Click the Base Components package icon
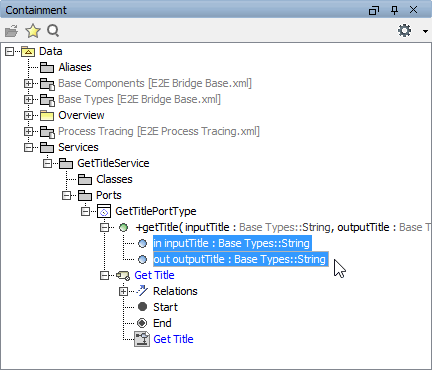Viewport: 432px width, 370px height. pyautogui.click(x=47, y=84)
